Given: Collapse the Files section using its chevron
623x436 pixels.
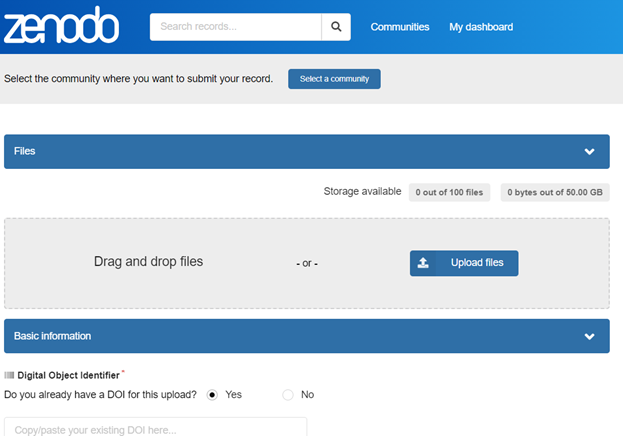Looking at the screenshot, I should point(589,152).
